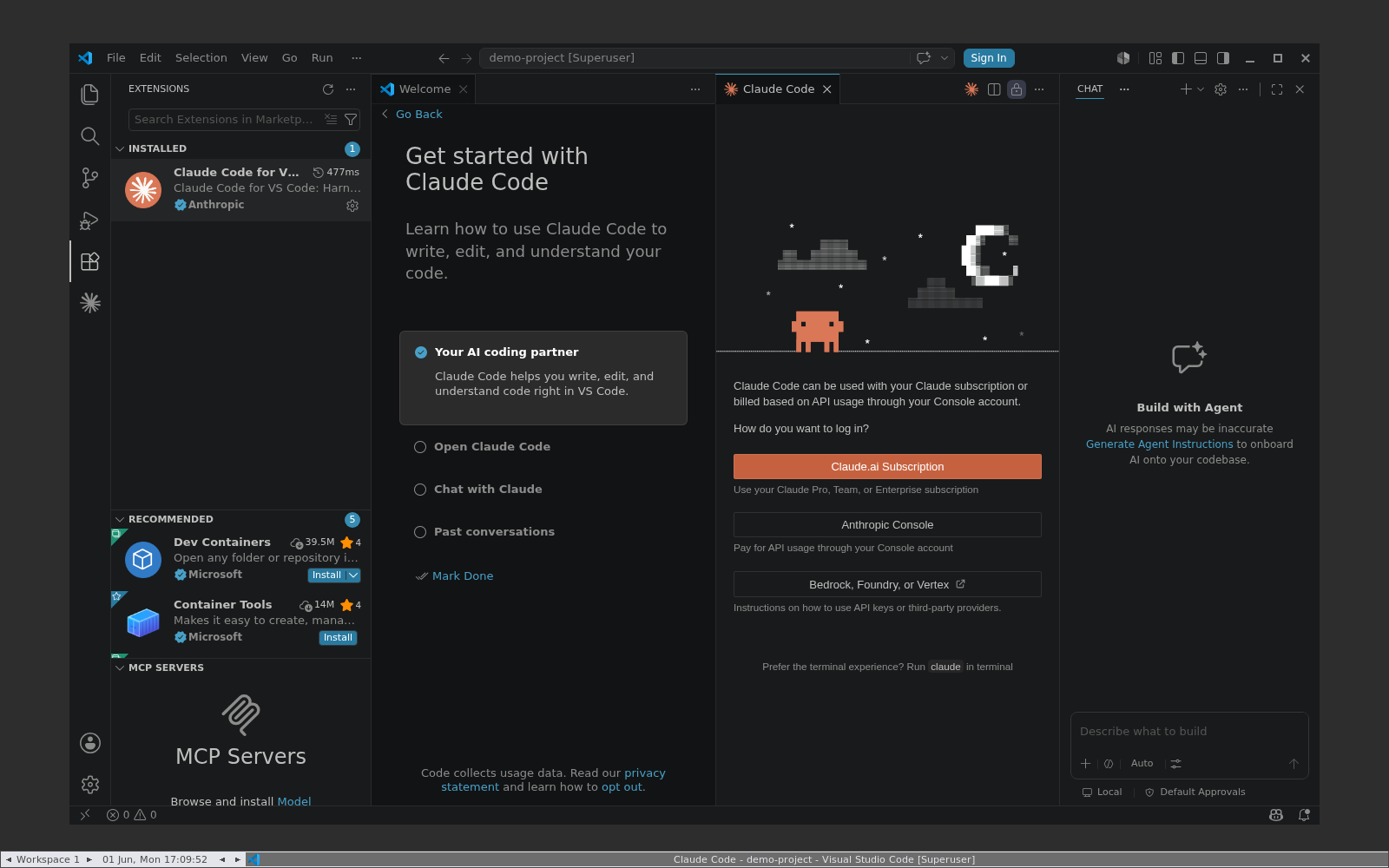The image size is (1389, 868).
Task: Open chat tools configuration icon
Action: click(x=1175, y=764)
